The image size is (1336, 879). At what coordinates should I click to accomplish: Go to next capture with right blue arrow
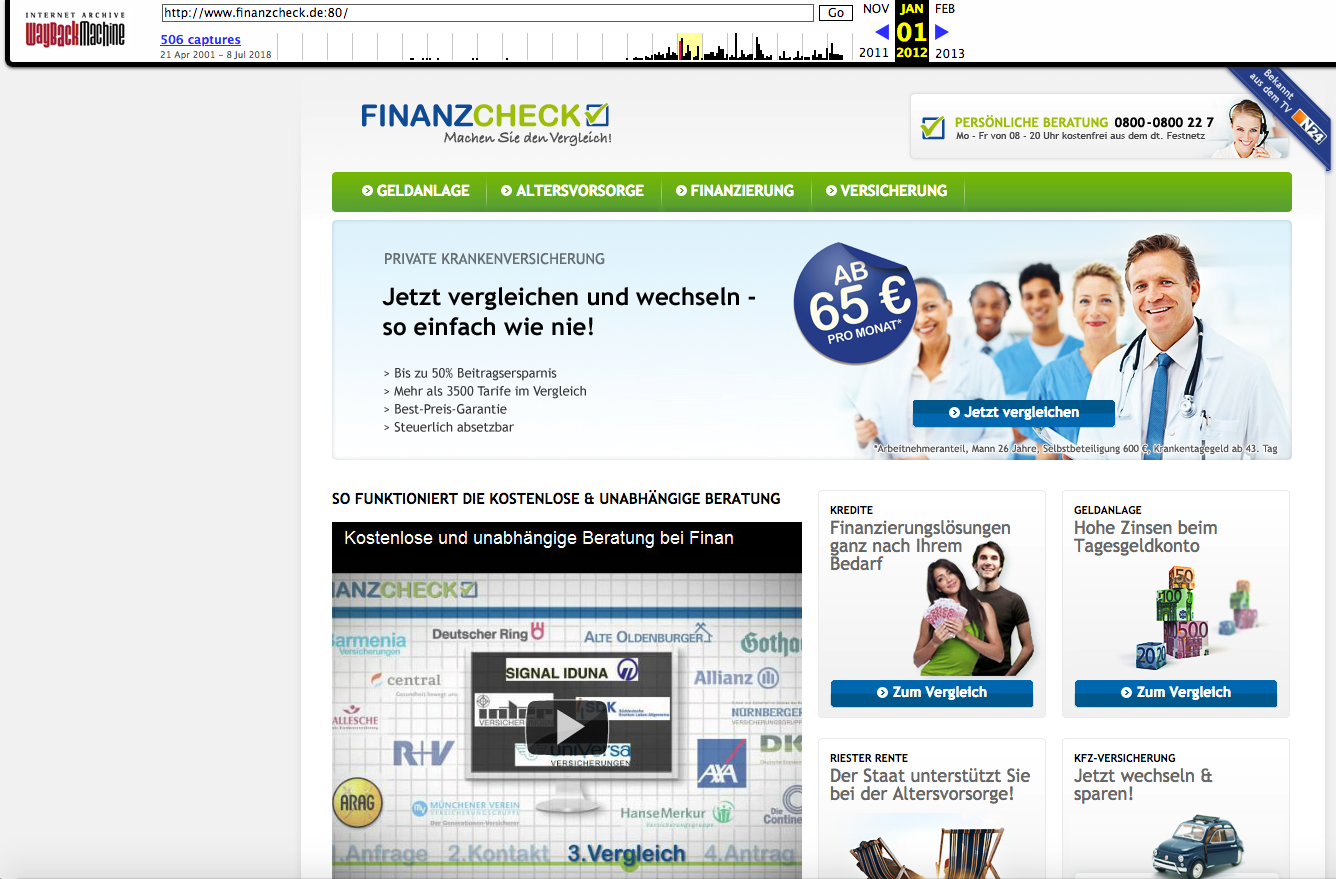point(941,32)
